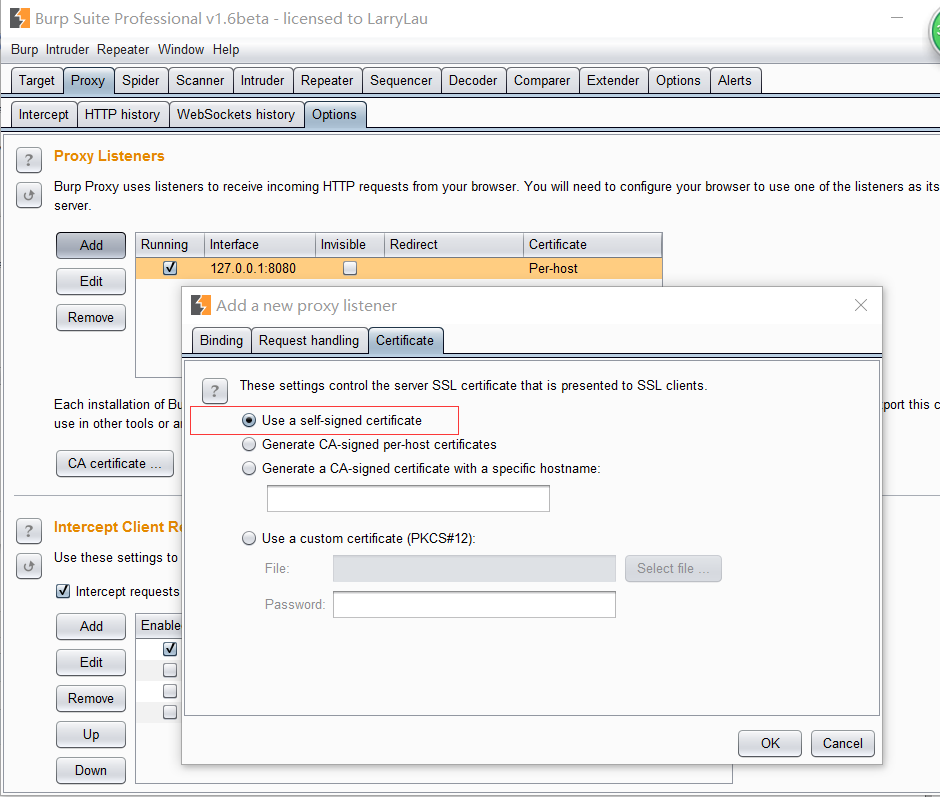
Task: Focus the specific hostname text field
Action: click(x=408, y=499)
